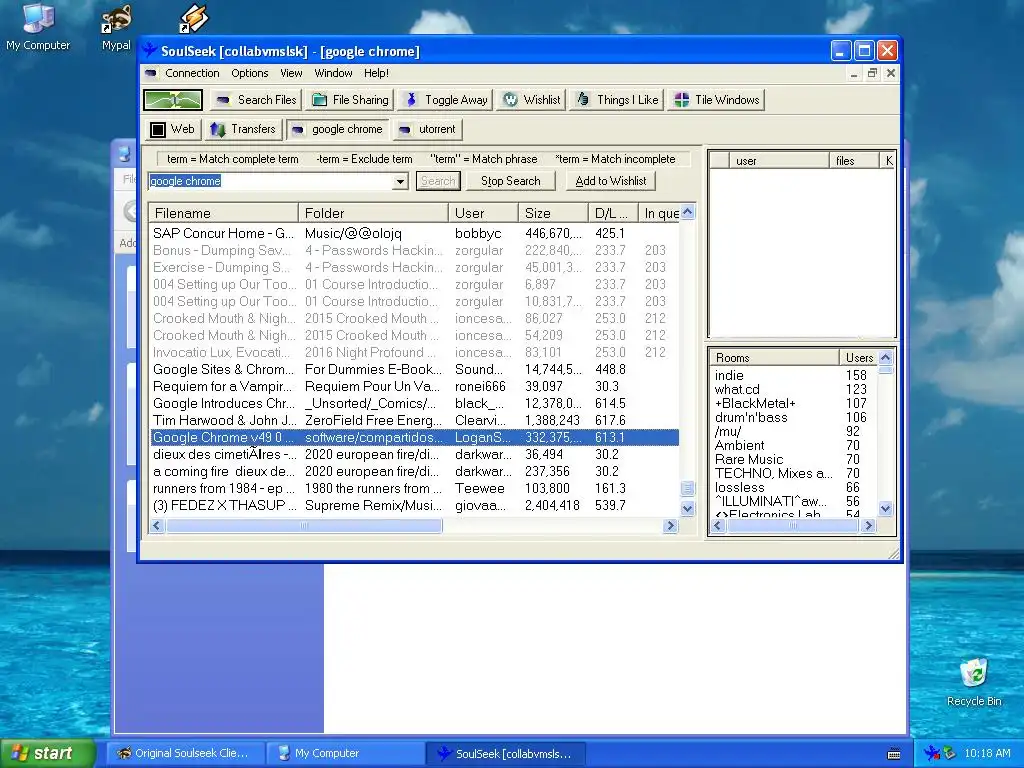Select the SAP Concur Home result row
Viewport: 1024px width, 768px height.
(415, 233)
